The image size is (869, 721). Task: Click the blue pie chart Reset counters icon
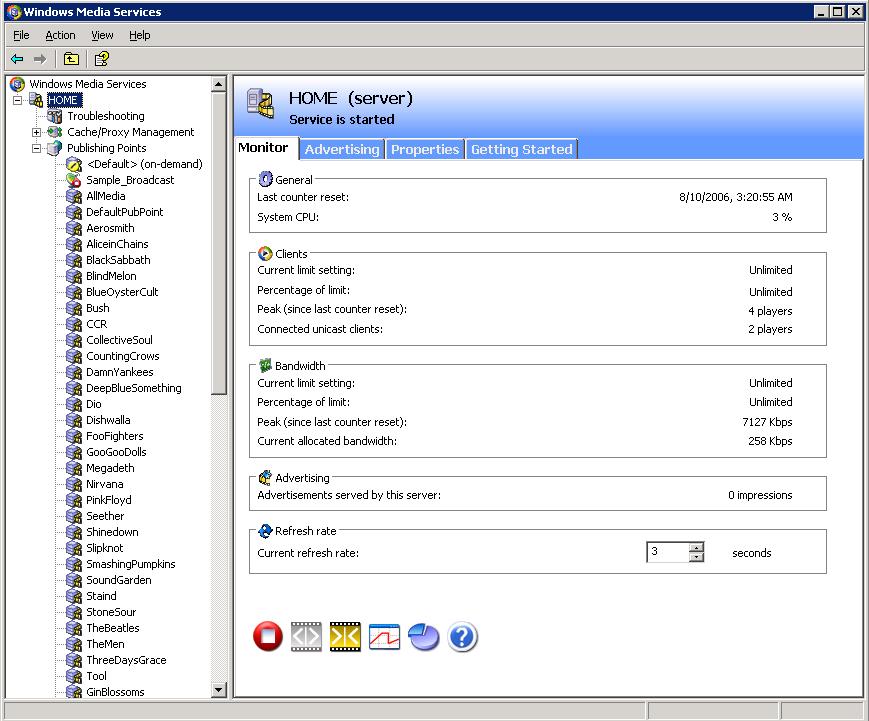click(x=423, y=636)
